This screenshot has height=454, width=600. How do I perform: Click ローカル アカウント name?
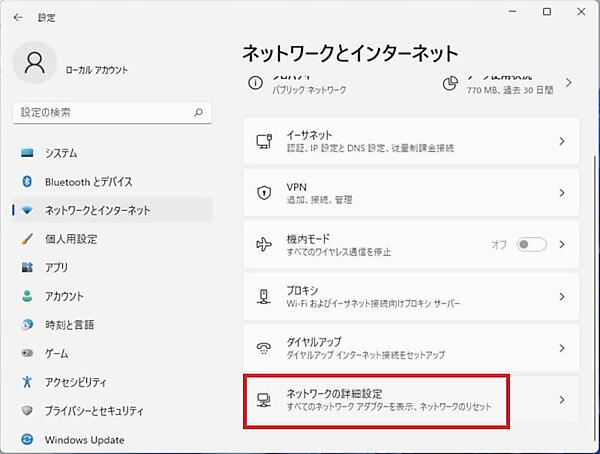[97, 70]
